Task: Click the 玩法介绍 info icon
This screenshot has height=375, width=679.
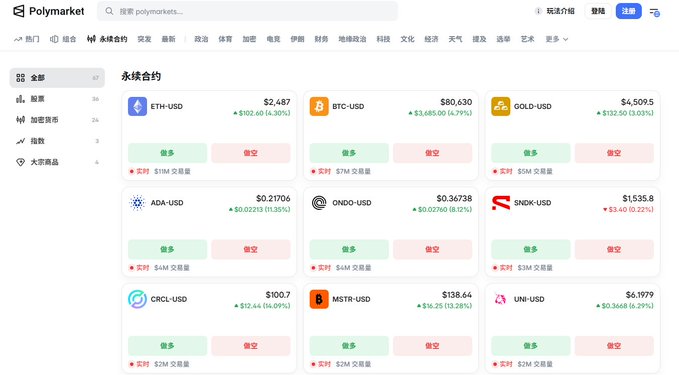Action: (538, 11)
